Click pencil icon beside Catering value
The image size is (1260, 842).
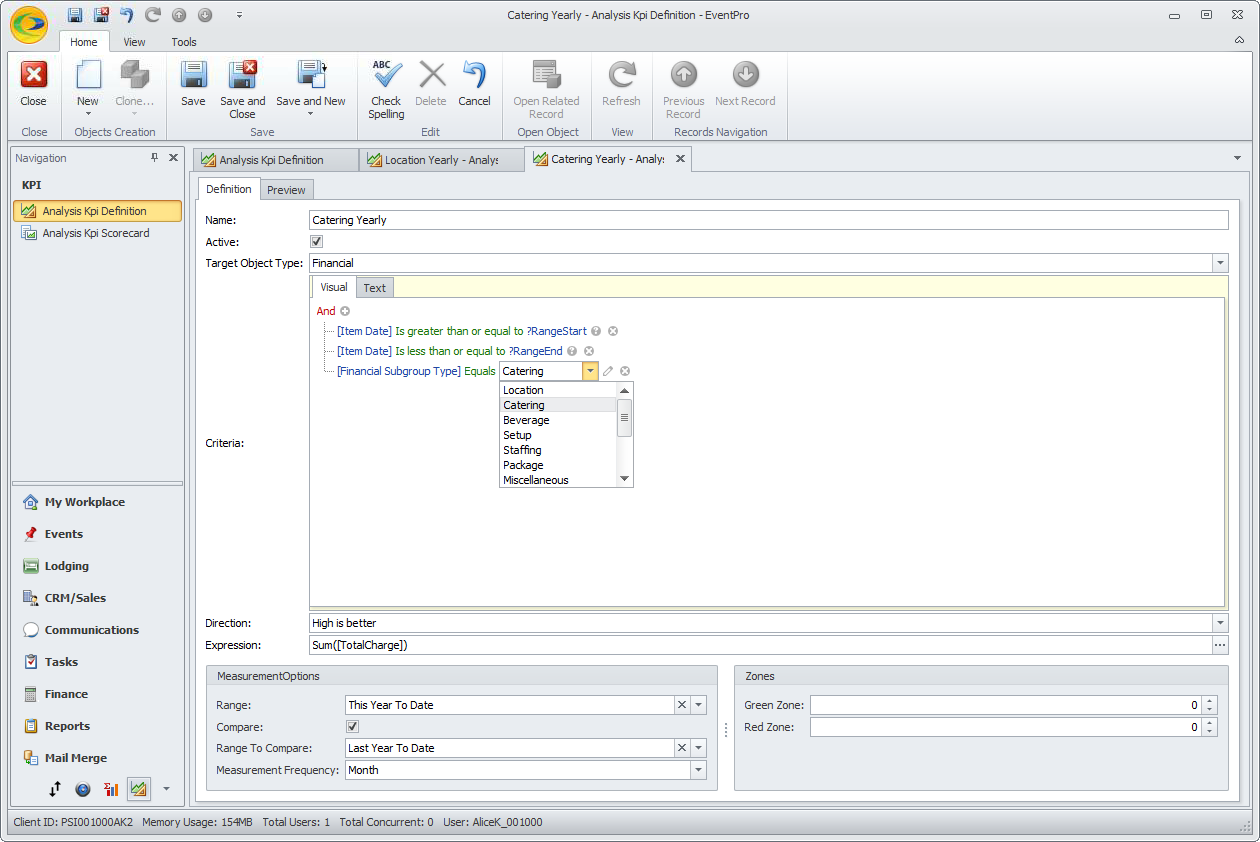tap(608, 371)
